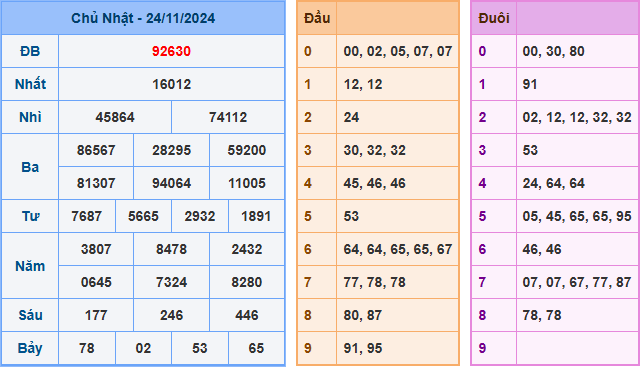This screenshot has width=641, height=367.
Task: Select Năm prize number 2432
Action: click(247, 249)
